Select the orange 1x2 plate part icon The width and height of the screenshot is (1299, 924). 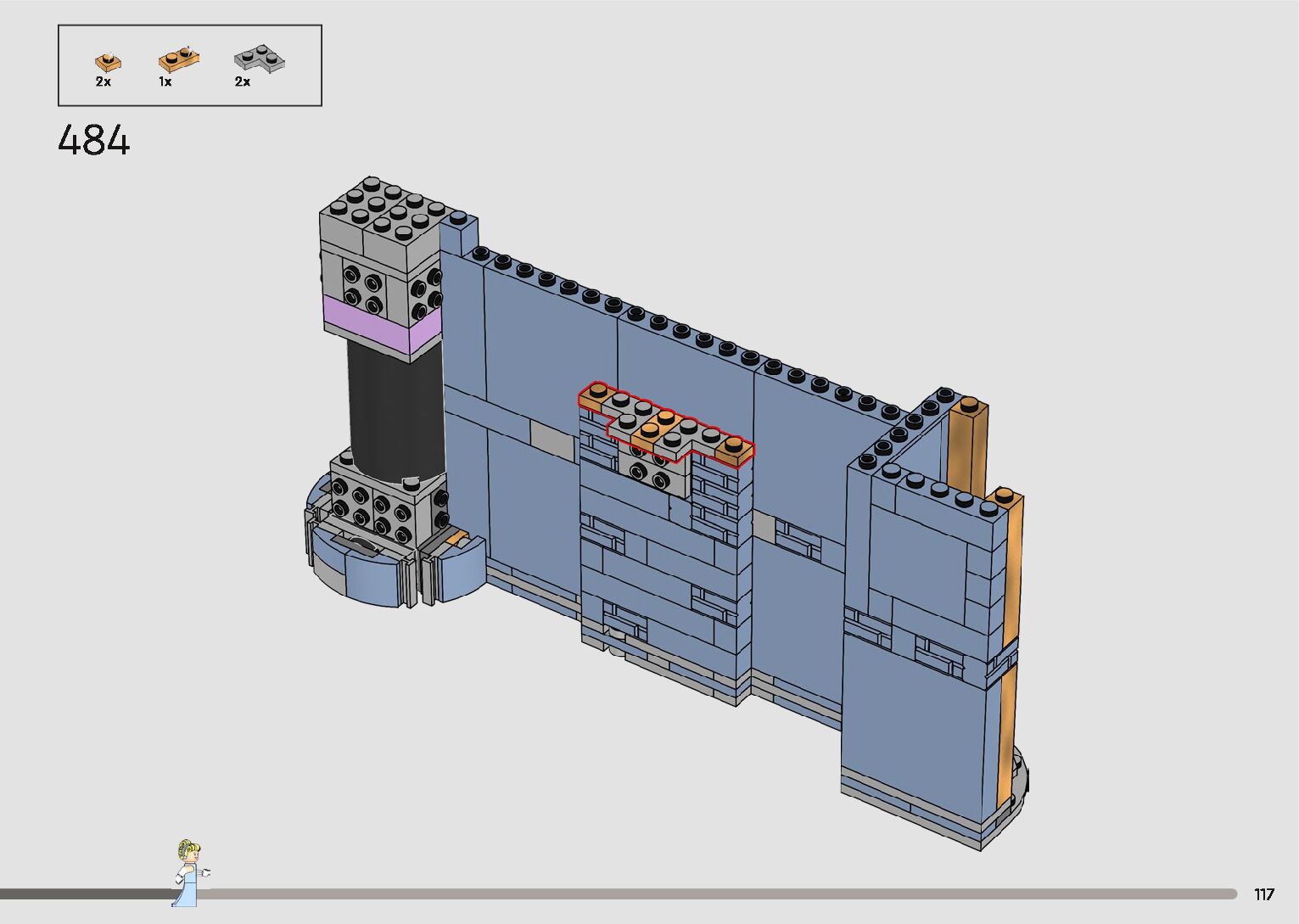tap(178, 60)
